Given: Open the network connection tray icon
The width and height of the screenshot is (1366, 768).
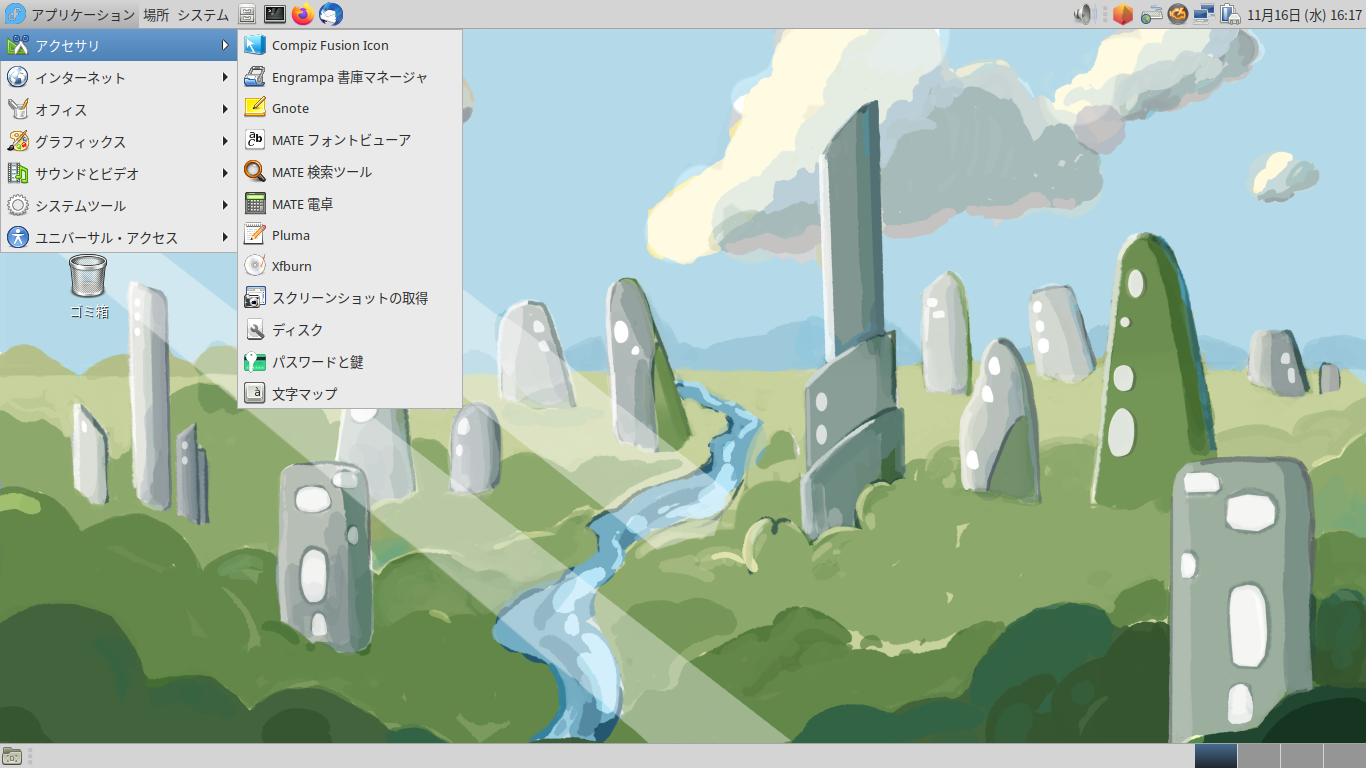Looking at the screenshot, I should click(x=1204, y=14).
